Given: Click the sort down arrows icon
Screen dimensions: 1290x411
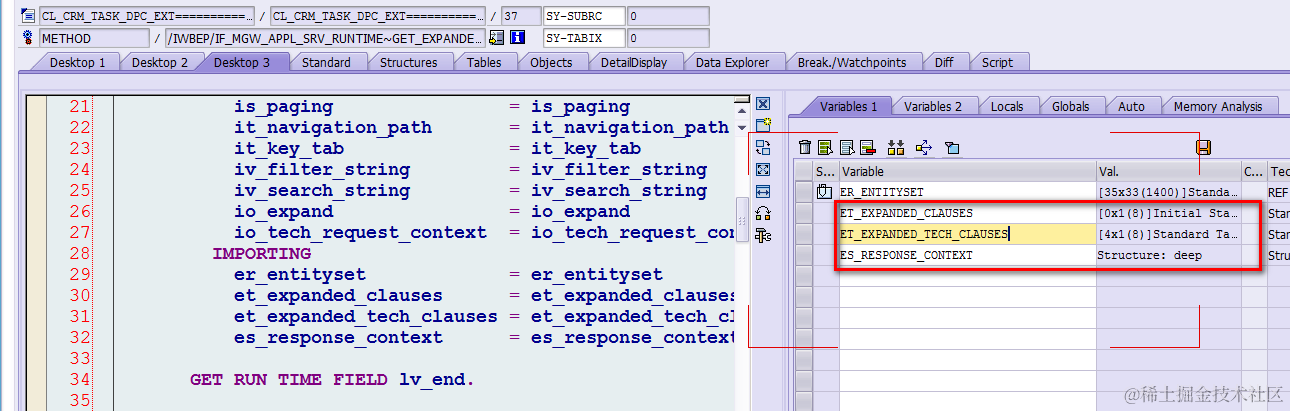Looking at the screenshot, I should pyautogui.click(x=896, y=147).
